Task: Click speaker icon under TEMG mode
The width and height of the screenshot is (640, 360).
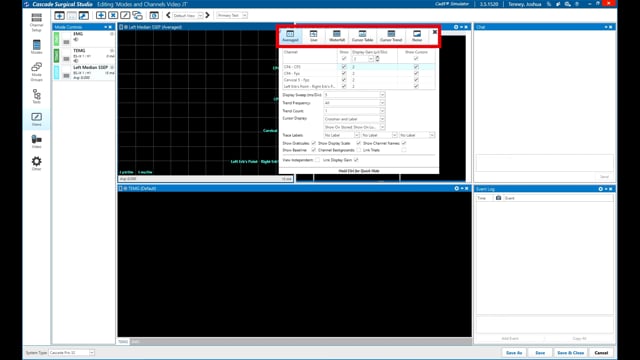Action: (x=76, y=61)
